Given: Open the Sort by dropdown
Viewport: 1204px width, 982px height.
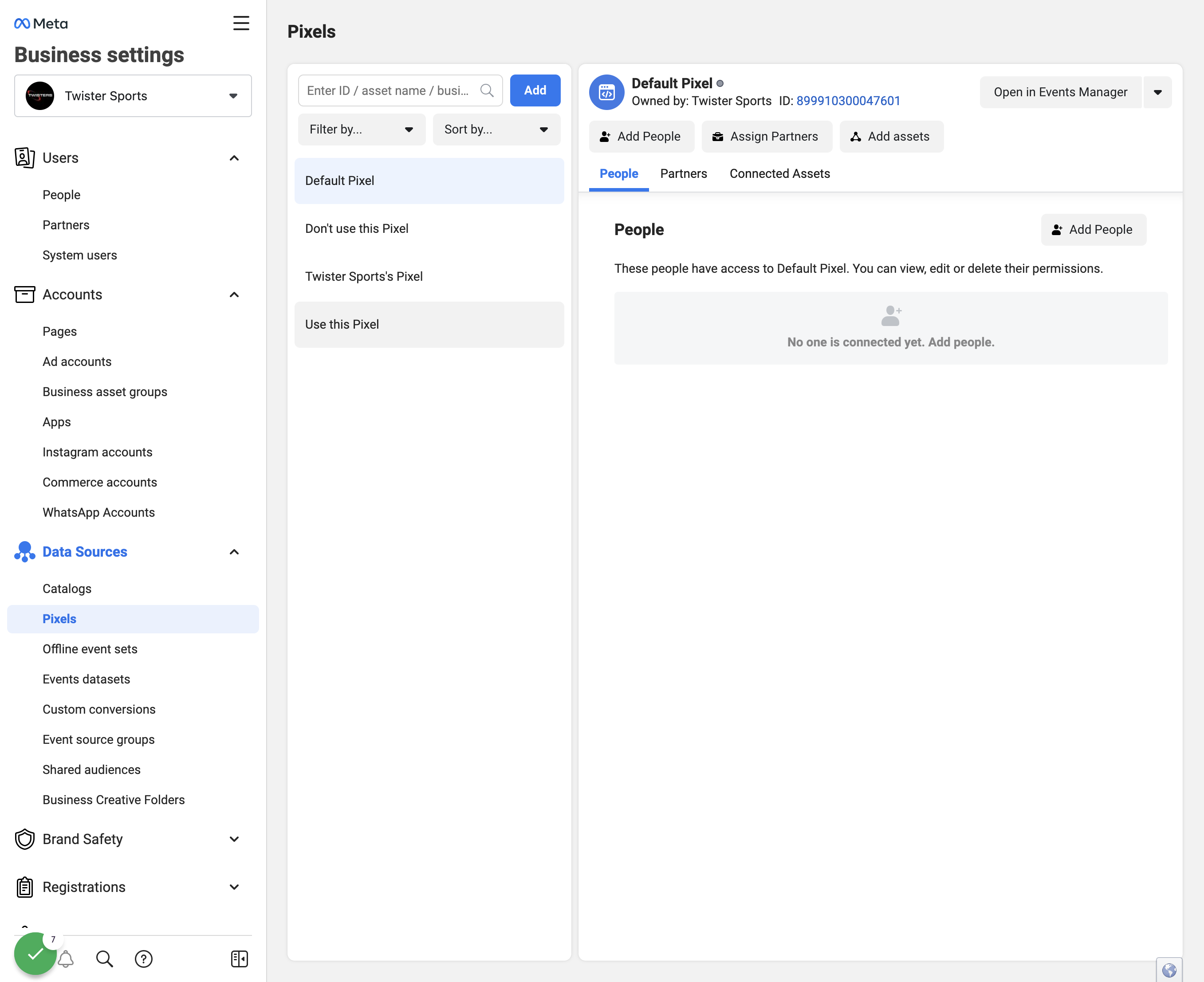Looking at the screenshot, I should click(x=496, y=130).
